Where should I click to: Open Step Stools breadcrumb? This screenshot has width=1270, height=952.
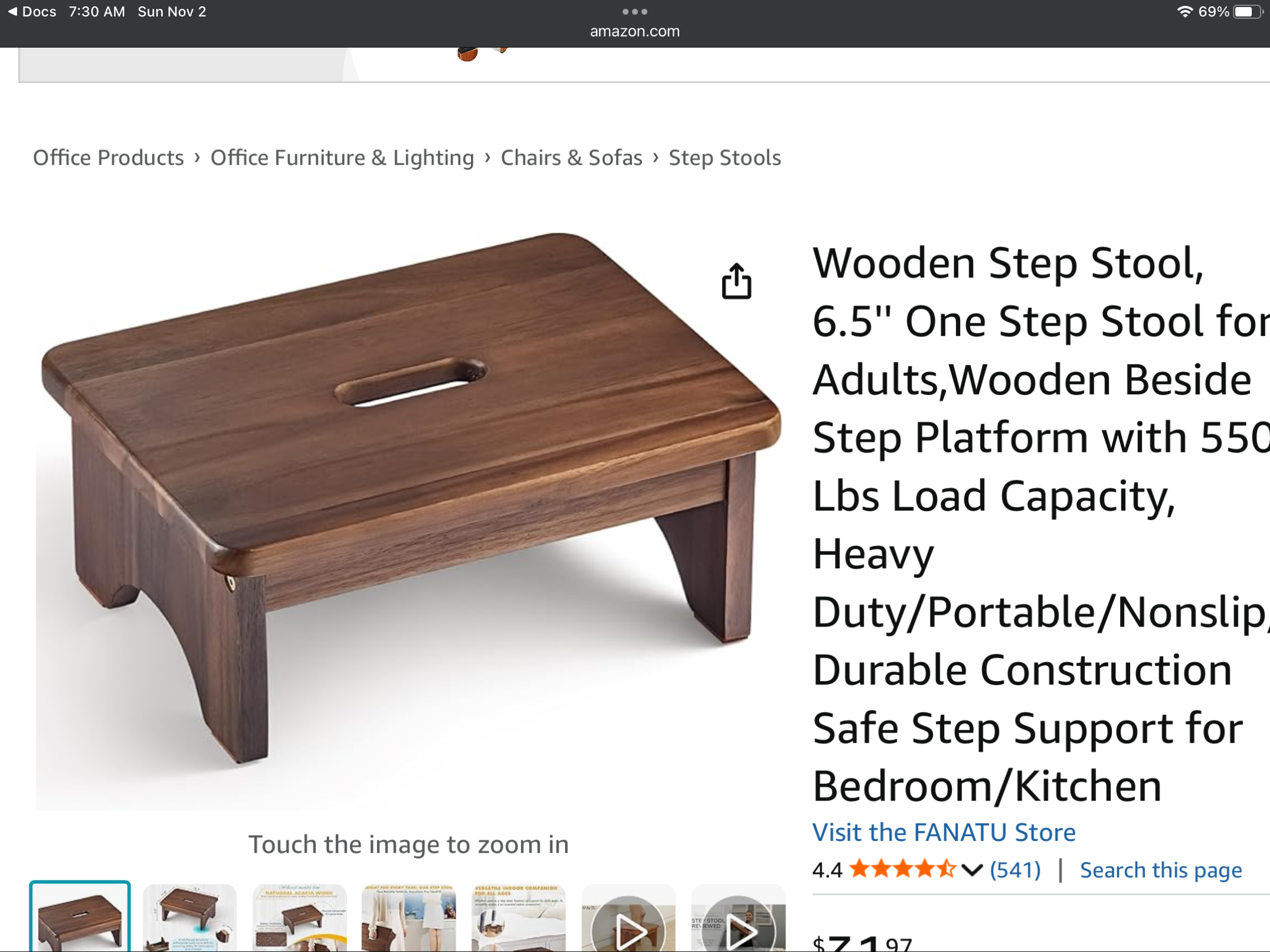[x=725, y=157]
